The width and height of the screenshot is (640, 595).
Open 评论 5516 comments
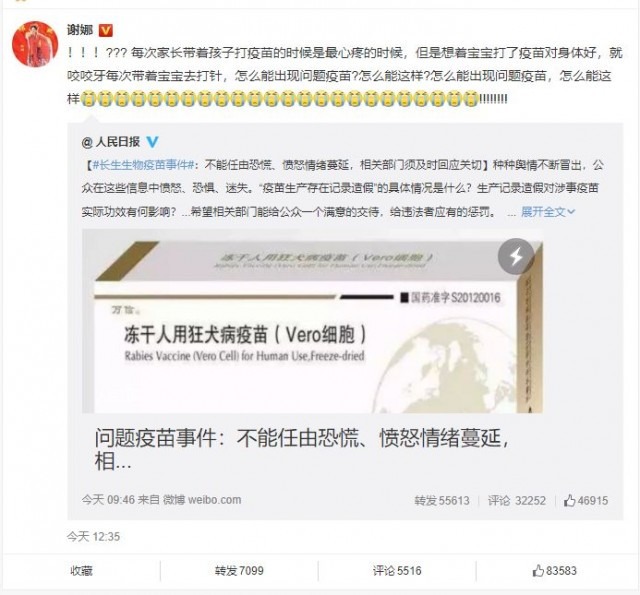coord(397,571)
